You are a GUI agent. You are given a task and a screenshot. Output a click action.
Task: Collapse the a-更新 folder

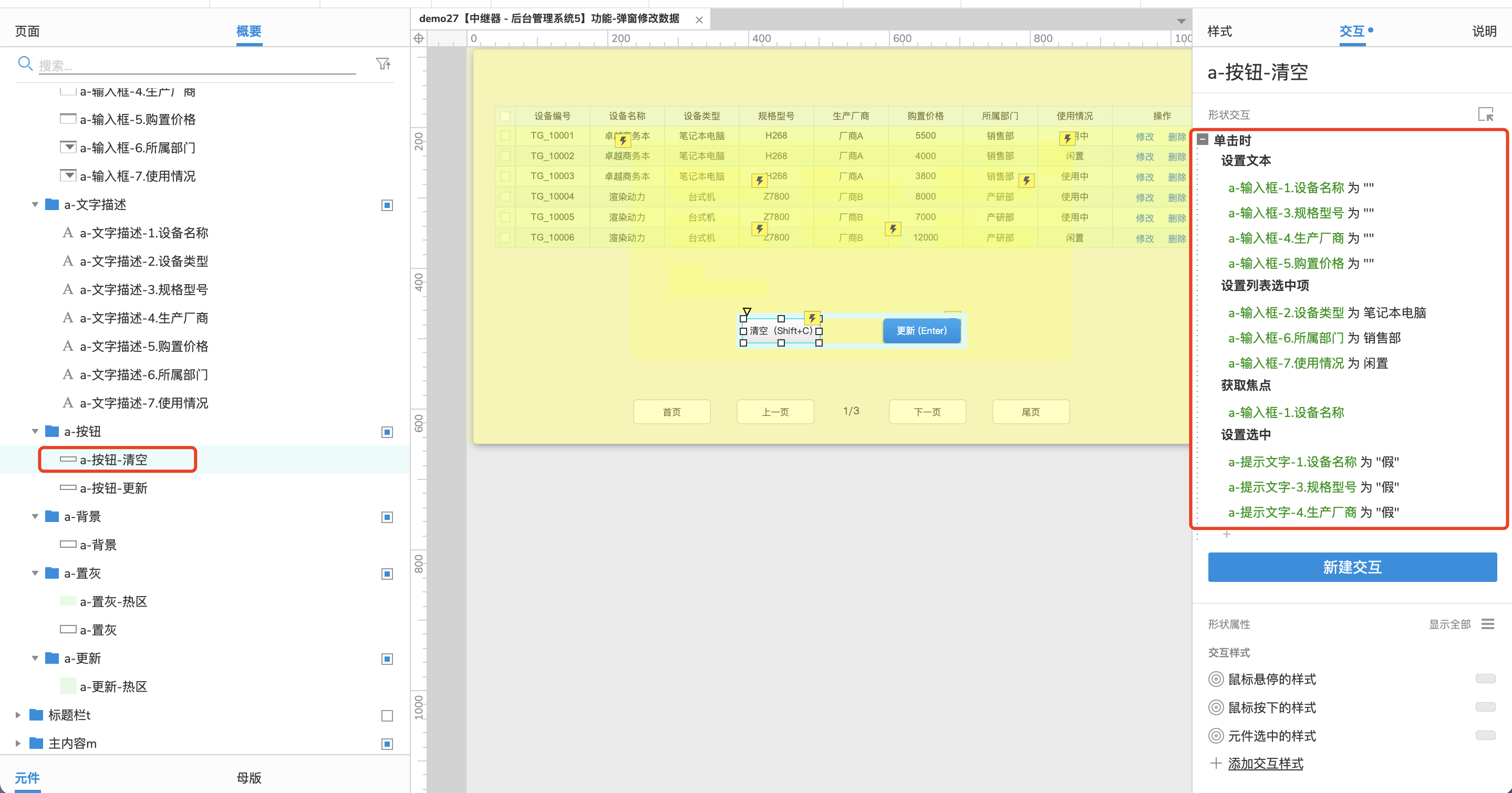coord(35,659)
